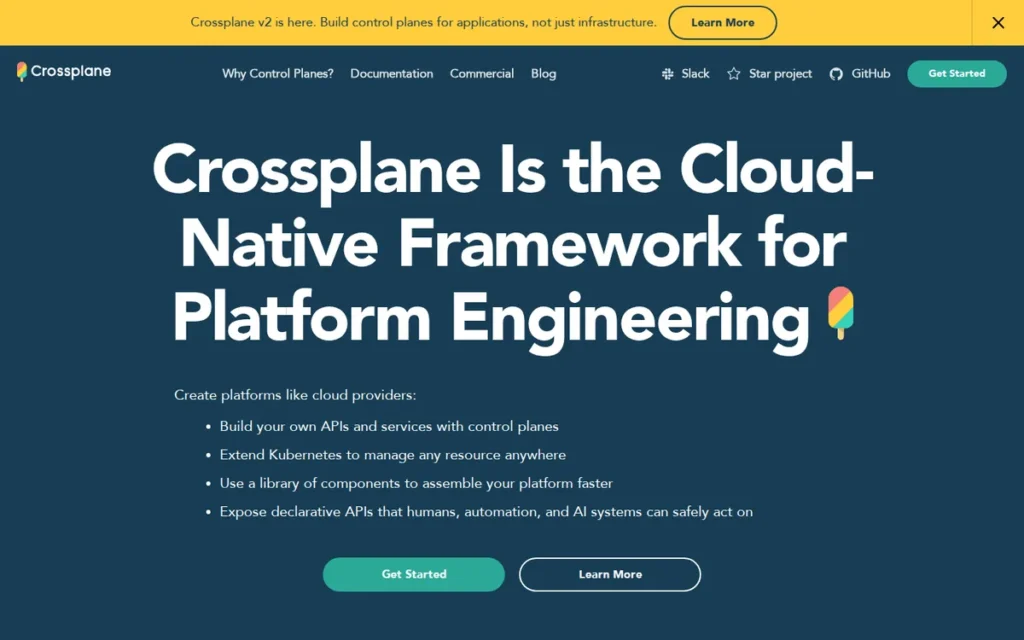This screenshot has height=640, width=1024.
Task: Click the GitHub octocat icon
Action: 836,74
